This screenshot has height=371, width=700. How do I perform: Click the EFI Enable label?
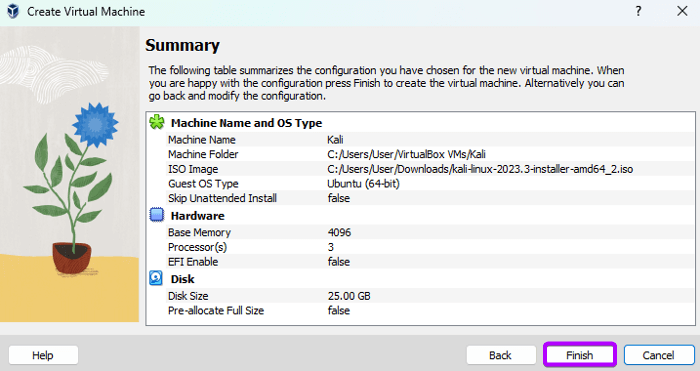coord(193,262)
